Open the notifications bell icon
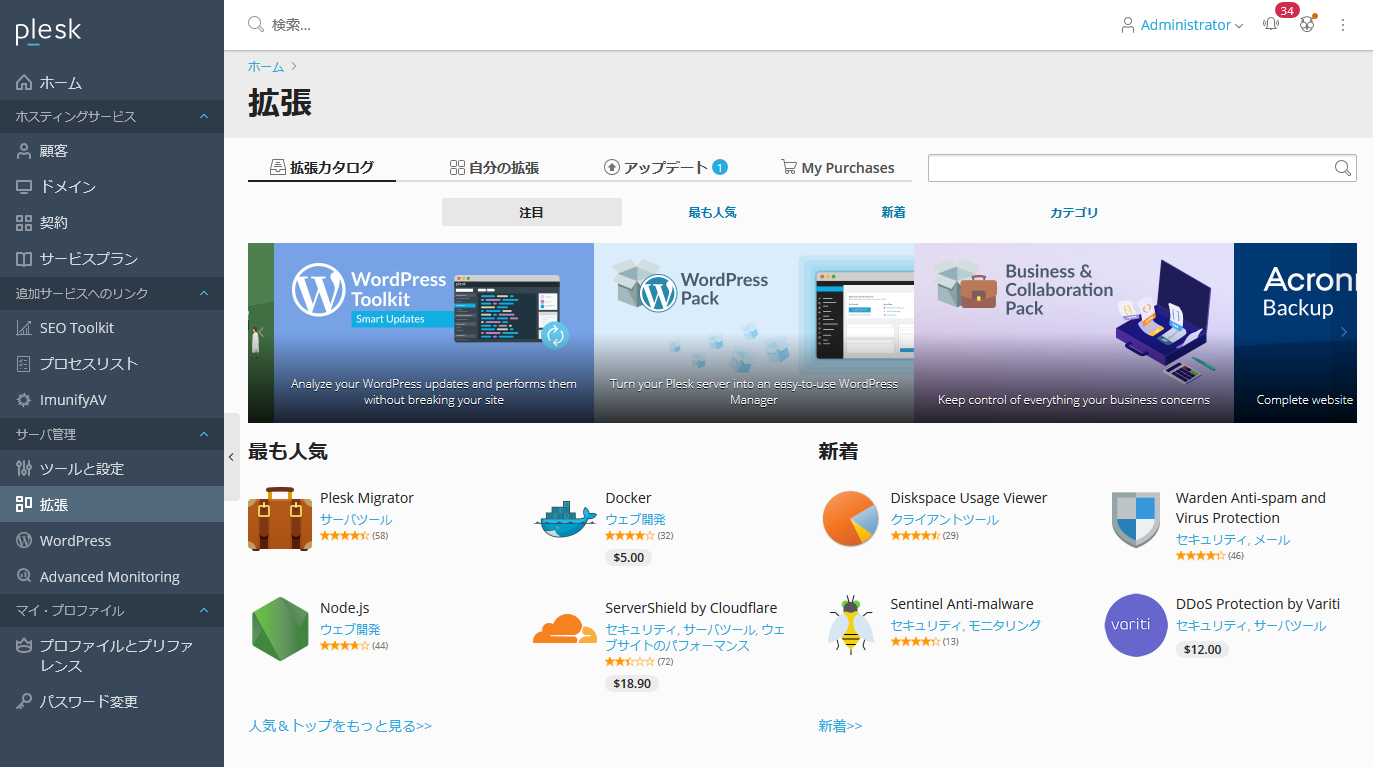Screen dimensions: 1373x767 pos(1271,25)
